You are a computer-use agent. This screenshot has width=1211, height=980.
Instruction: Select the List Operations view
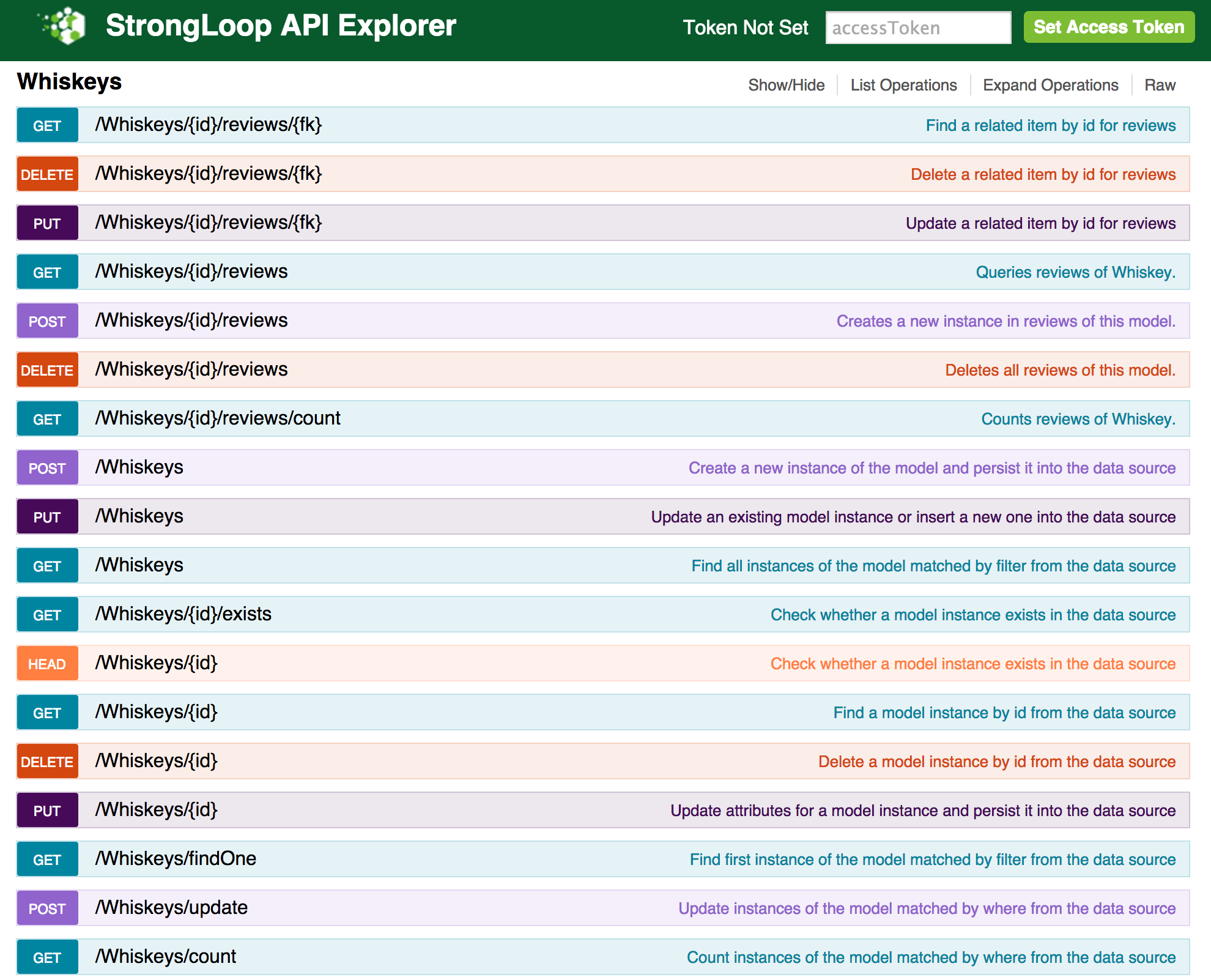point(902,84)
